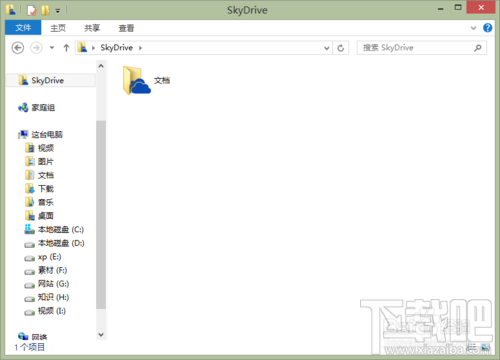
Task: Open the 图片 folder in navigation pane
Action: point(46,161)
